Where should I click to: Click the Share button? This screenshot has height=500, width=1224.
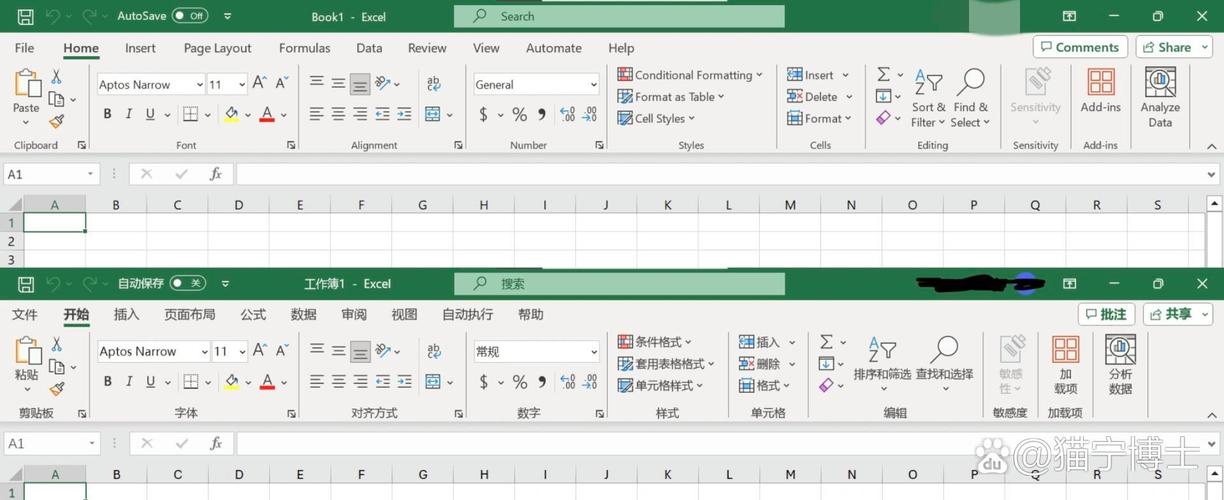(1174, 47)
